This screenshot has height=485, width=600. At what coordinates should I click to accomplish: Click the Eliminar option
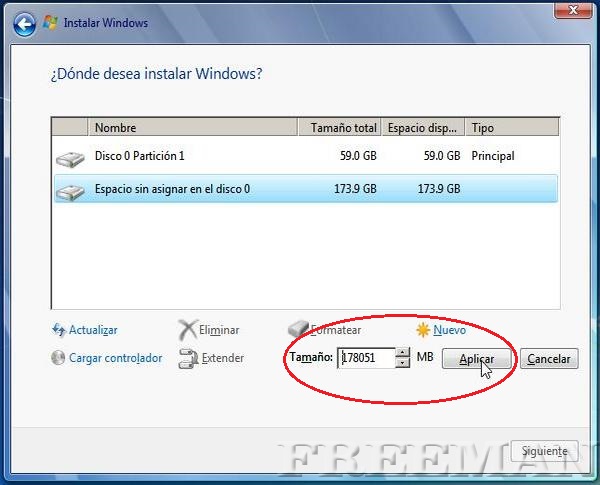pyautogui.click(x=219, y=330)
